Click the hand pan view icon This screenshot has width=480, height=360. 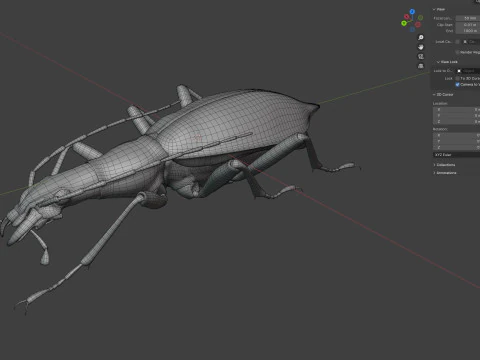tap(421, 47)
